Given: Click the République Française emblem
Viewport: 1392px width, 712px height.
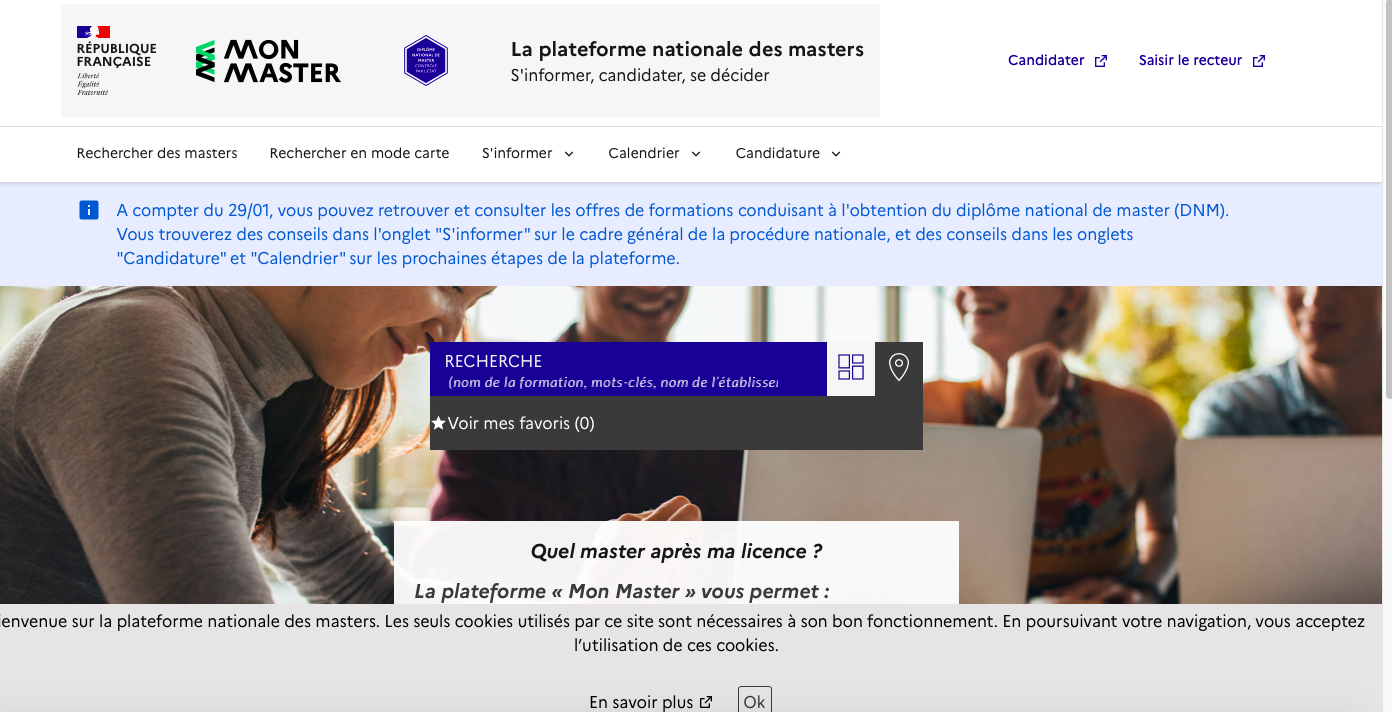Looking at the screenshot, I should pyautogui.click(x=116, y=61).
